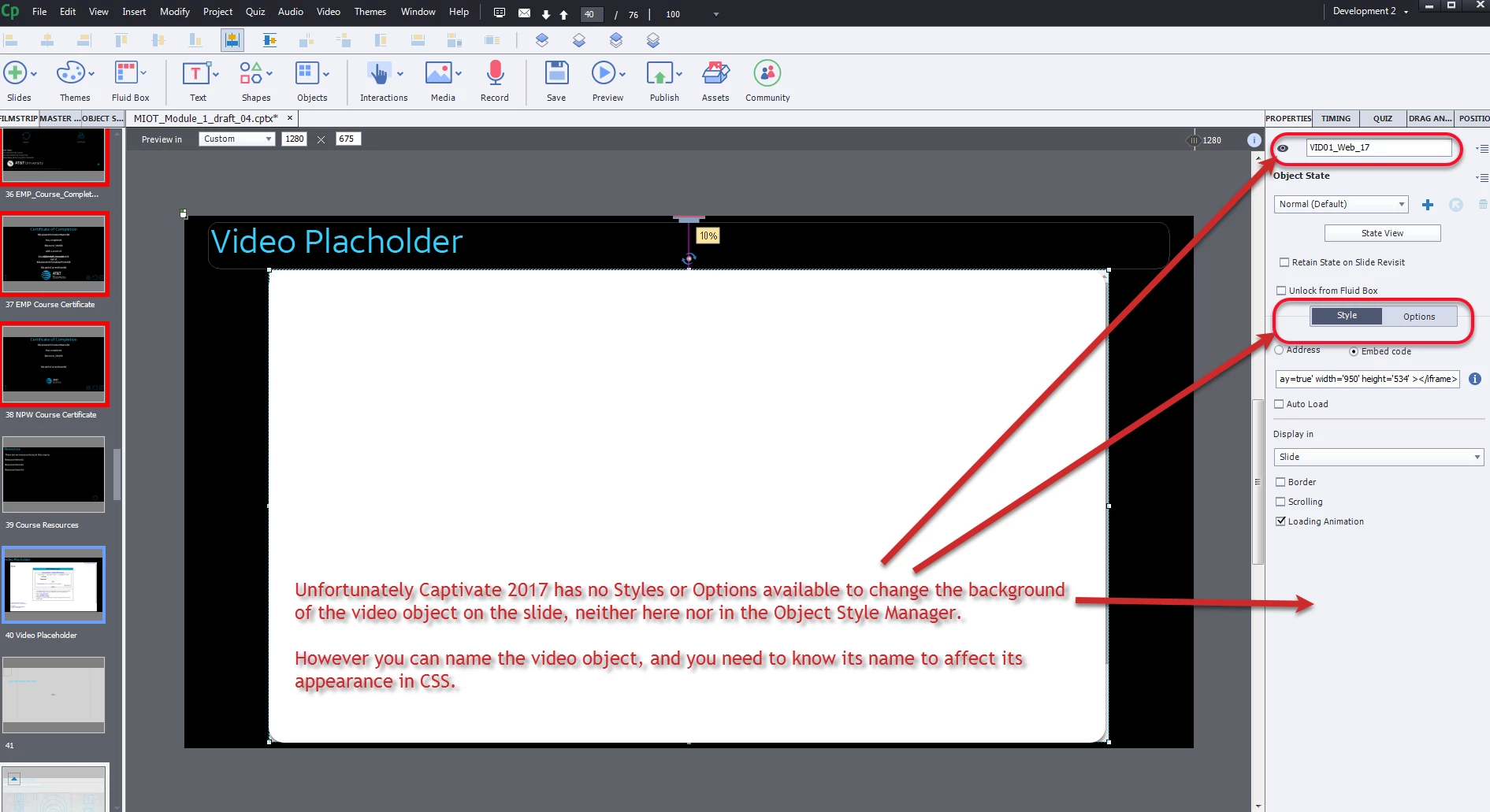Click the Record microphone icon

[495, 73]
